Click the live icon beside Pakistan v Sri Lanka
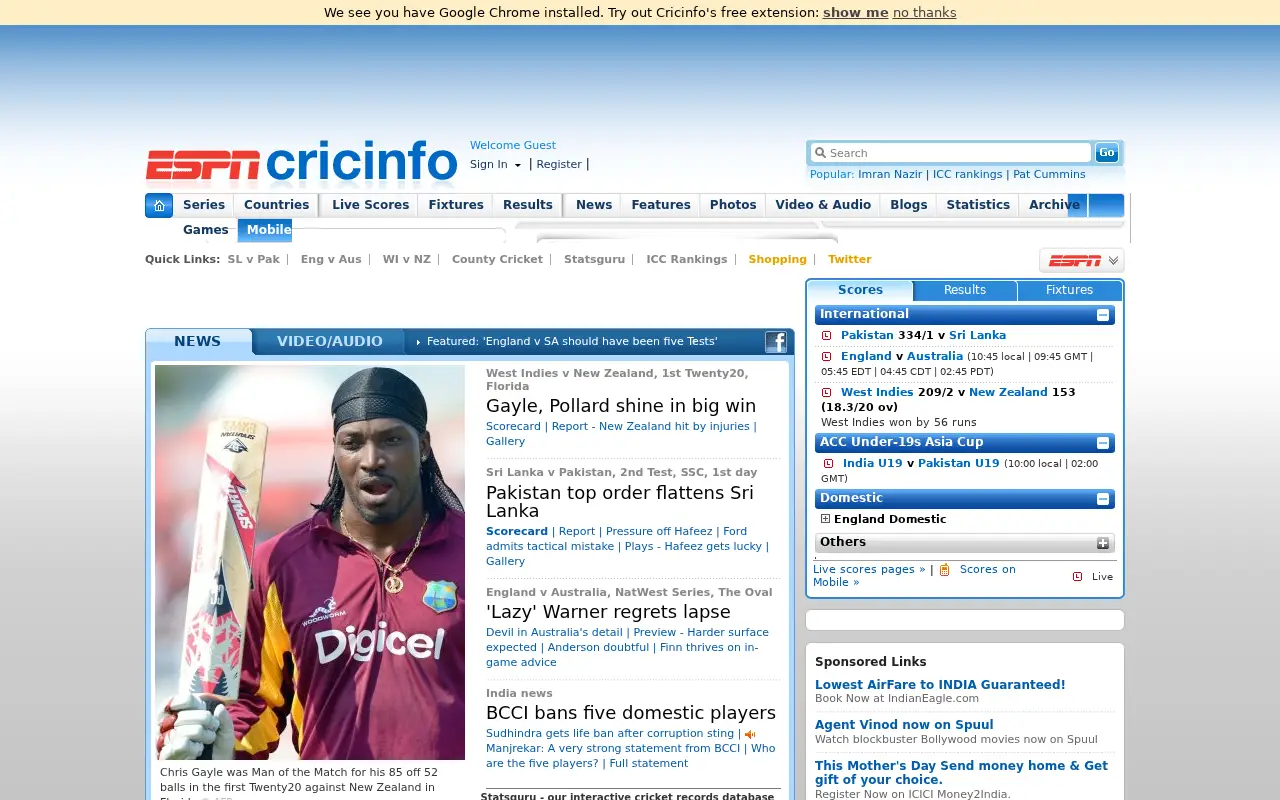The width and height of the screenshot is (1280, 800). tap(827, 336)
